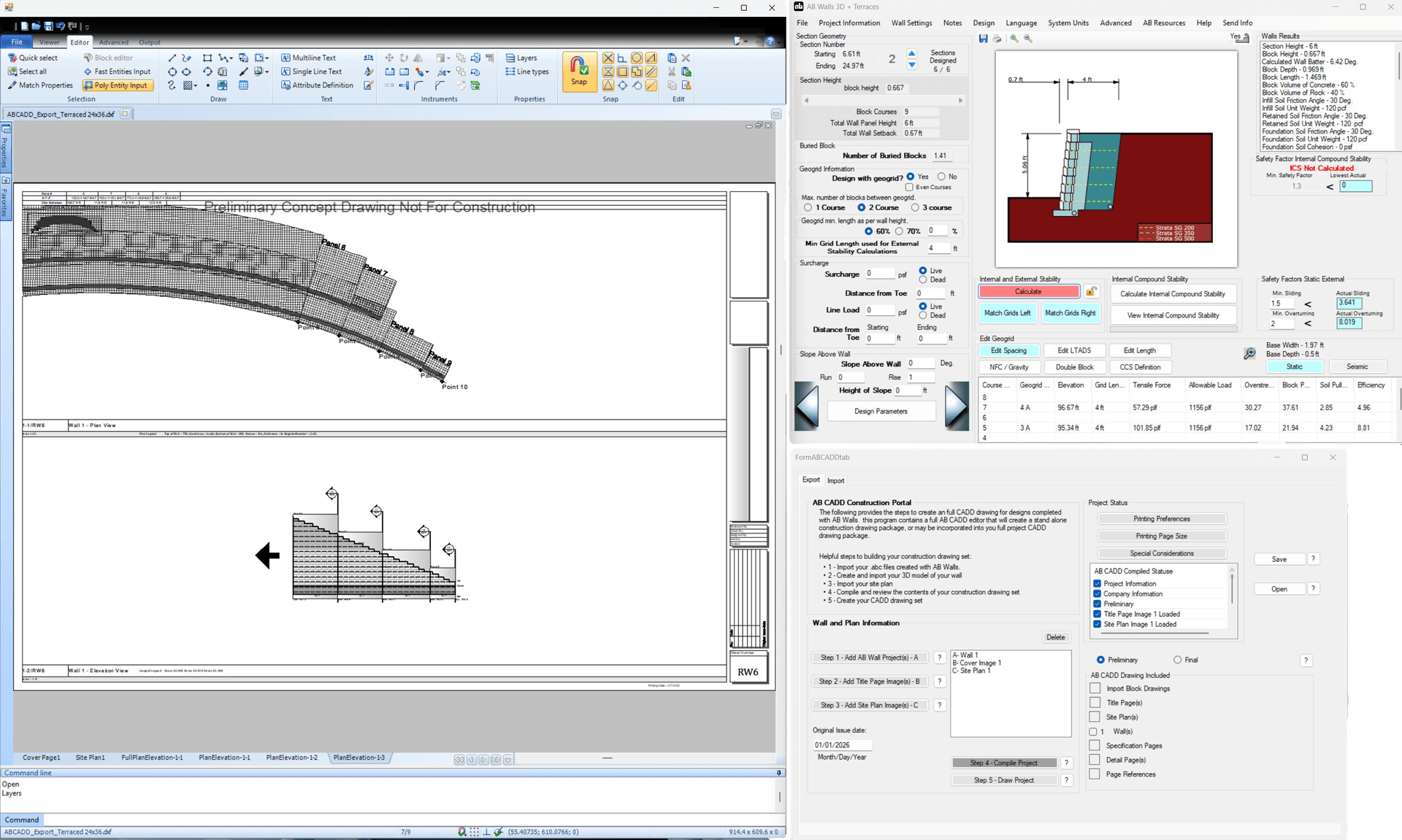This screenshot has width=1402, height=840.
Task: Enable the Specification Pages checkbox
Action: click(1095, 745)
